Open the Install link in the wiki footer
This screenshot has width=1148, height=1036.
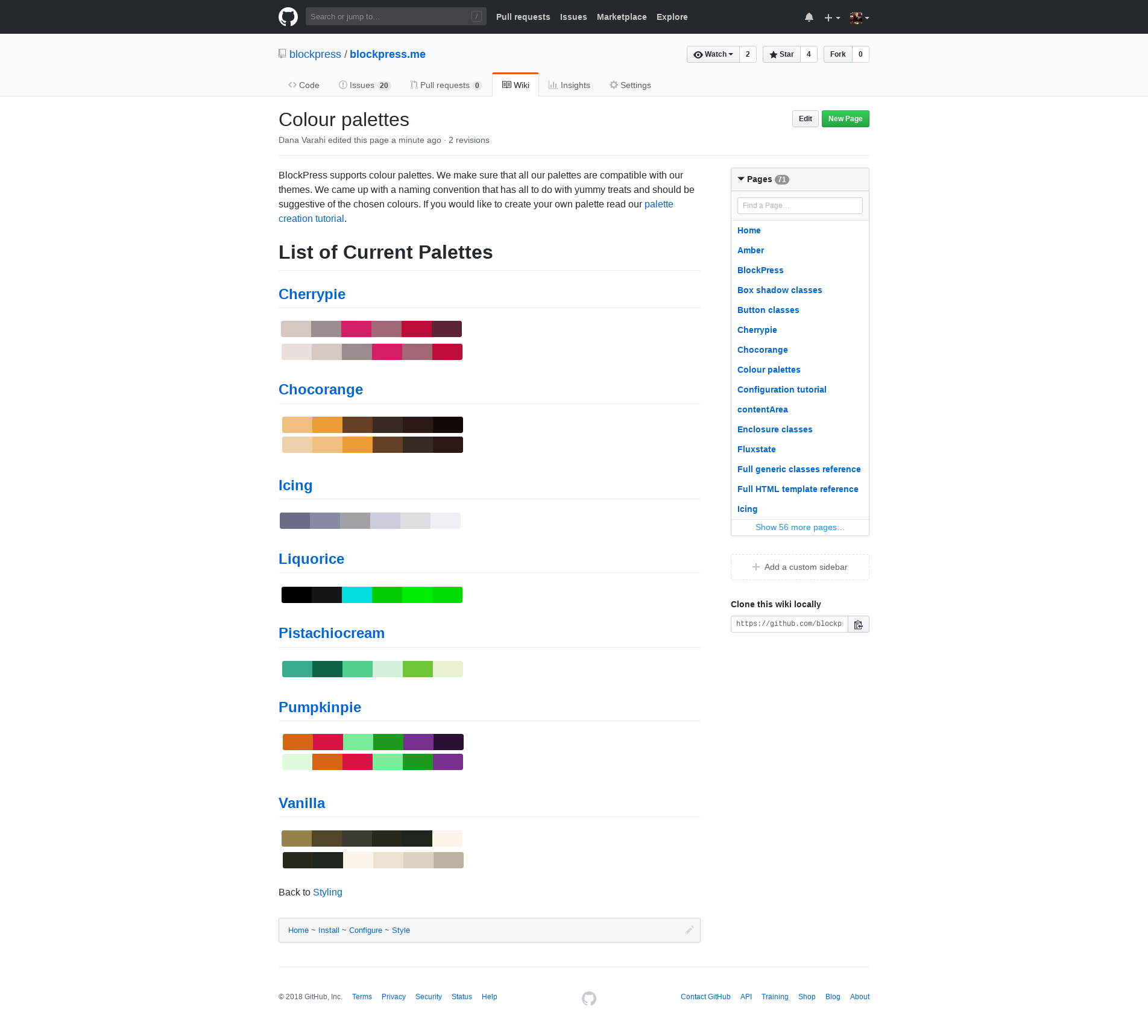coord(329,930)
